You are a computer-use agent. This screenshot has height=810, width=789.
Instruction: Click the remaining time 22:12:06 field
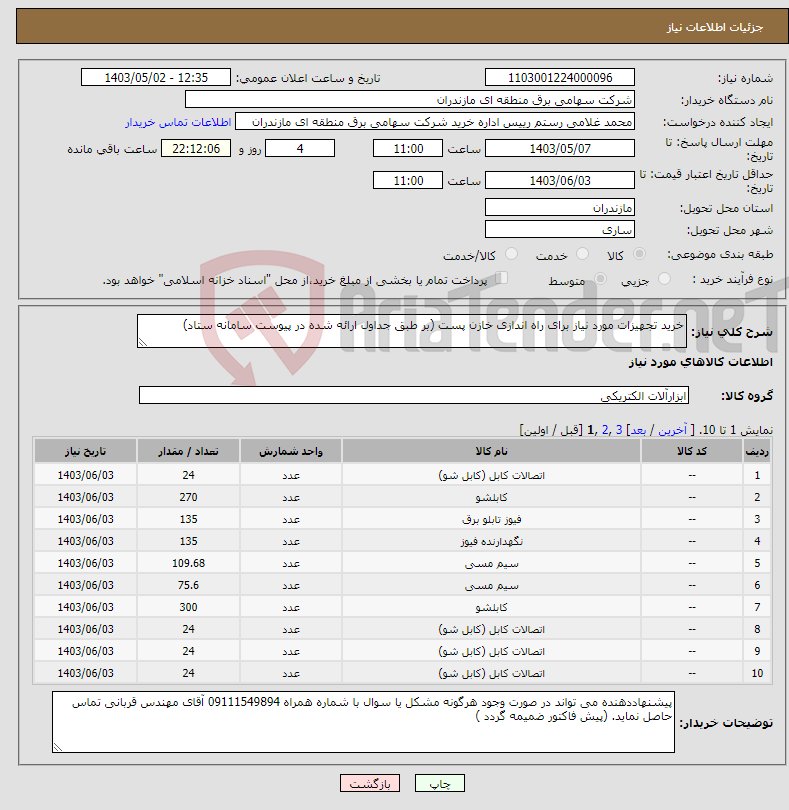[x=196, y=149]
